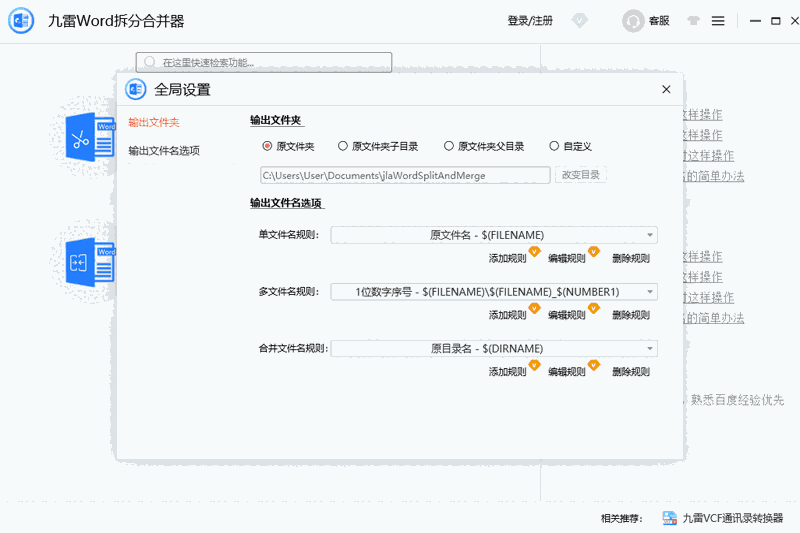Open the skin shirt icon
This screenshot has height=533, width=800.
click(693, 21)
